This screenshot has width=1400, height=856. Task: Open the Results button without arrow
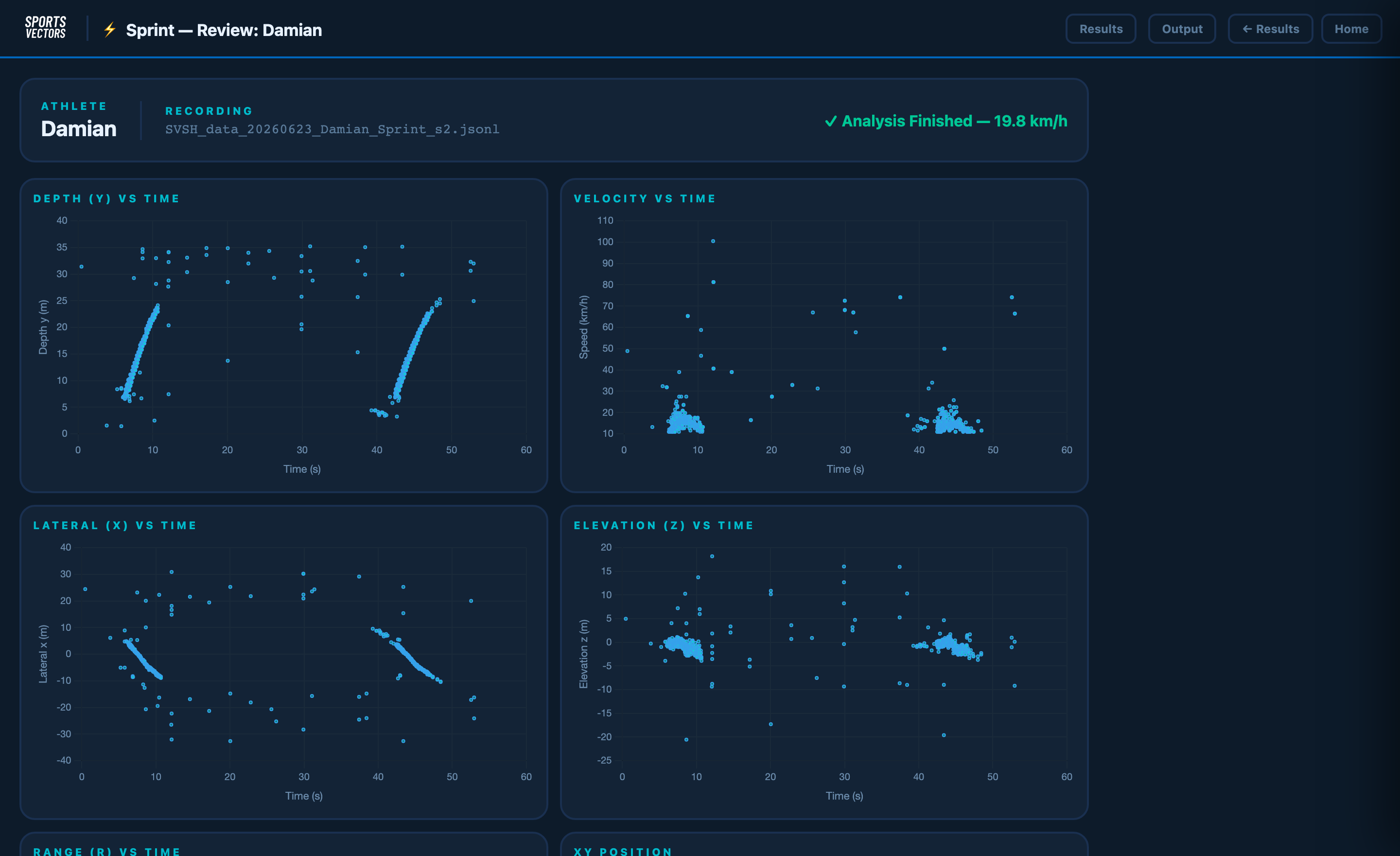1101,29
